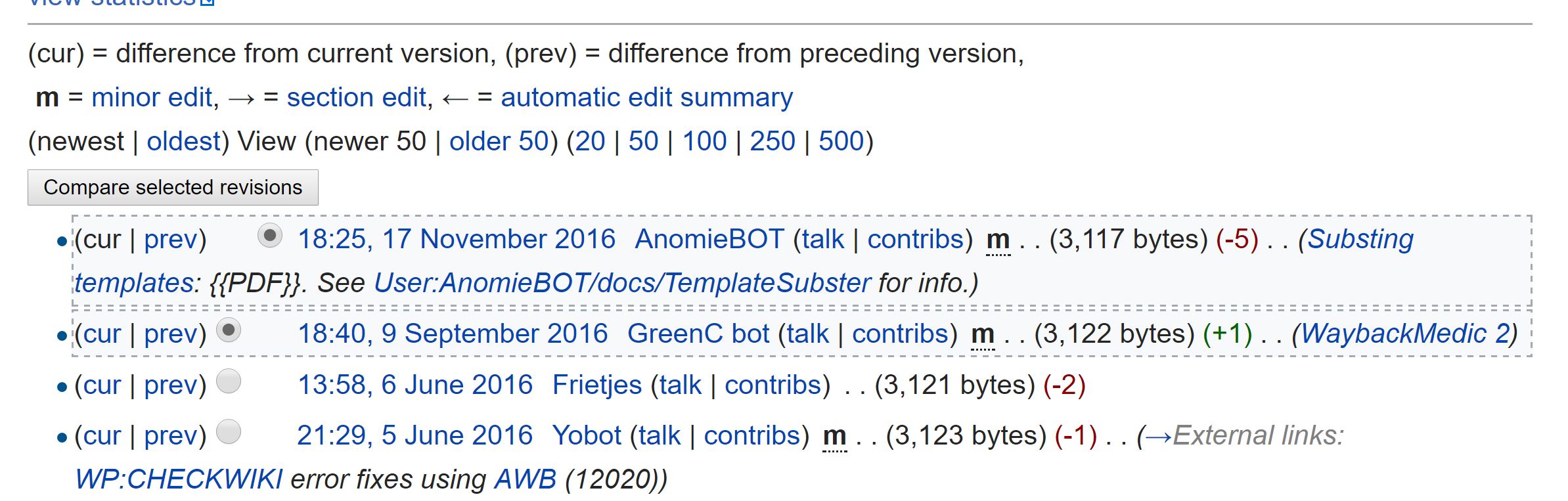Screen dimensions: 1568x501
Task: Select radio button for 6 June 2016 revision
Action: click(x=229, y=381)
